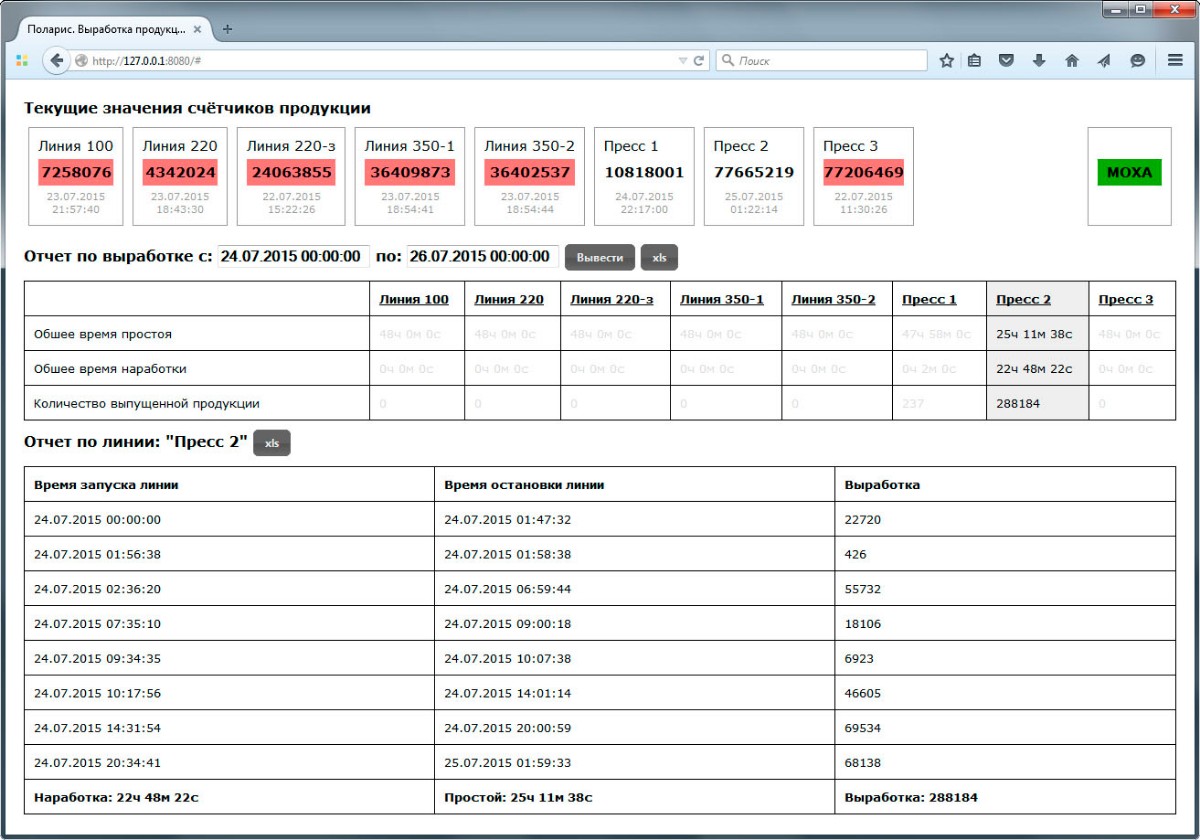Open the downloads arrow icon

click(x=1039, y=61)
